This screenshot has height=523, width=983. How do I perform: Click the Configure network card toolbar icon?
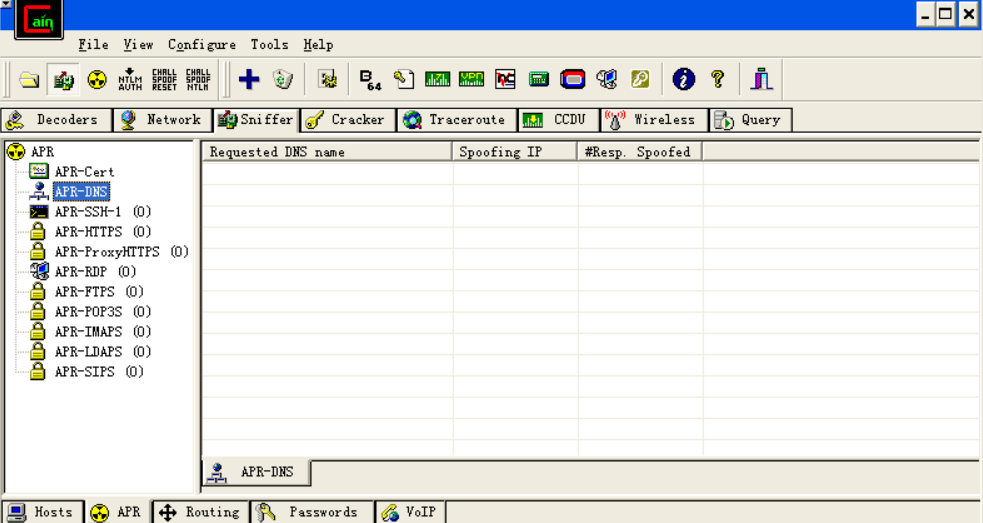[328, 79]
